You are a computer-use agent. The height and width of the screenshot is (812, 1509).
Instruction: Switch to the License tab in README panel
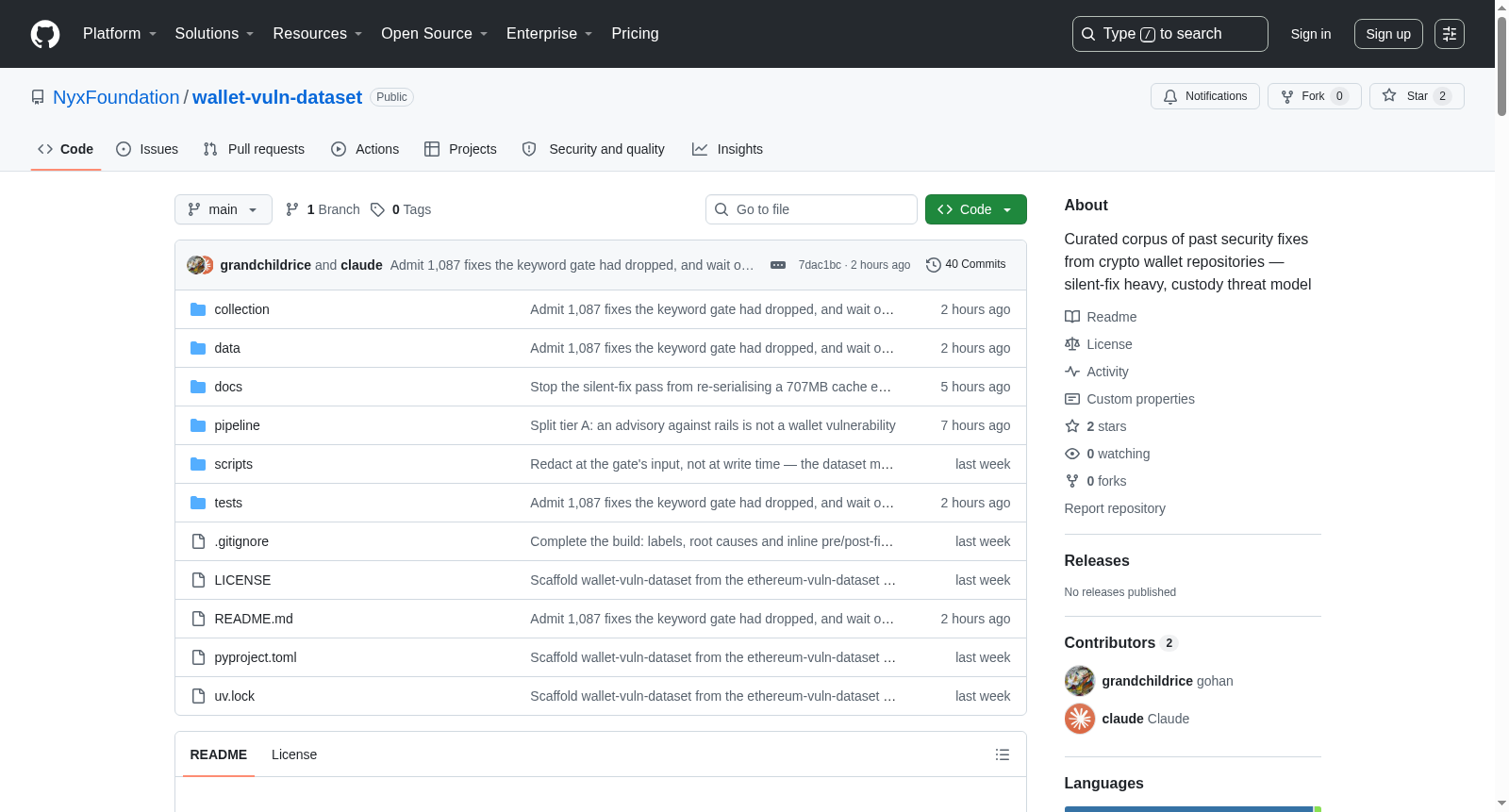(x=294, y=754)
